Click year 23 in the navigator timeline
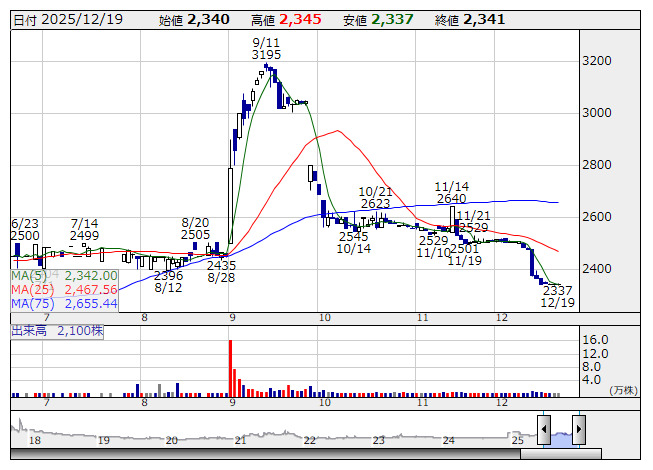Screen dimensions: 653x470 pos(378,440)
